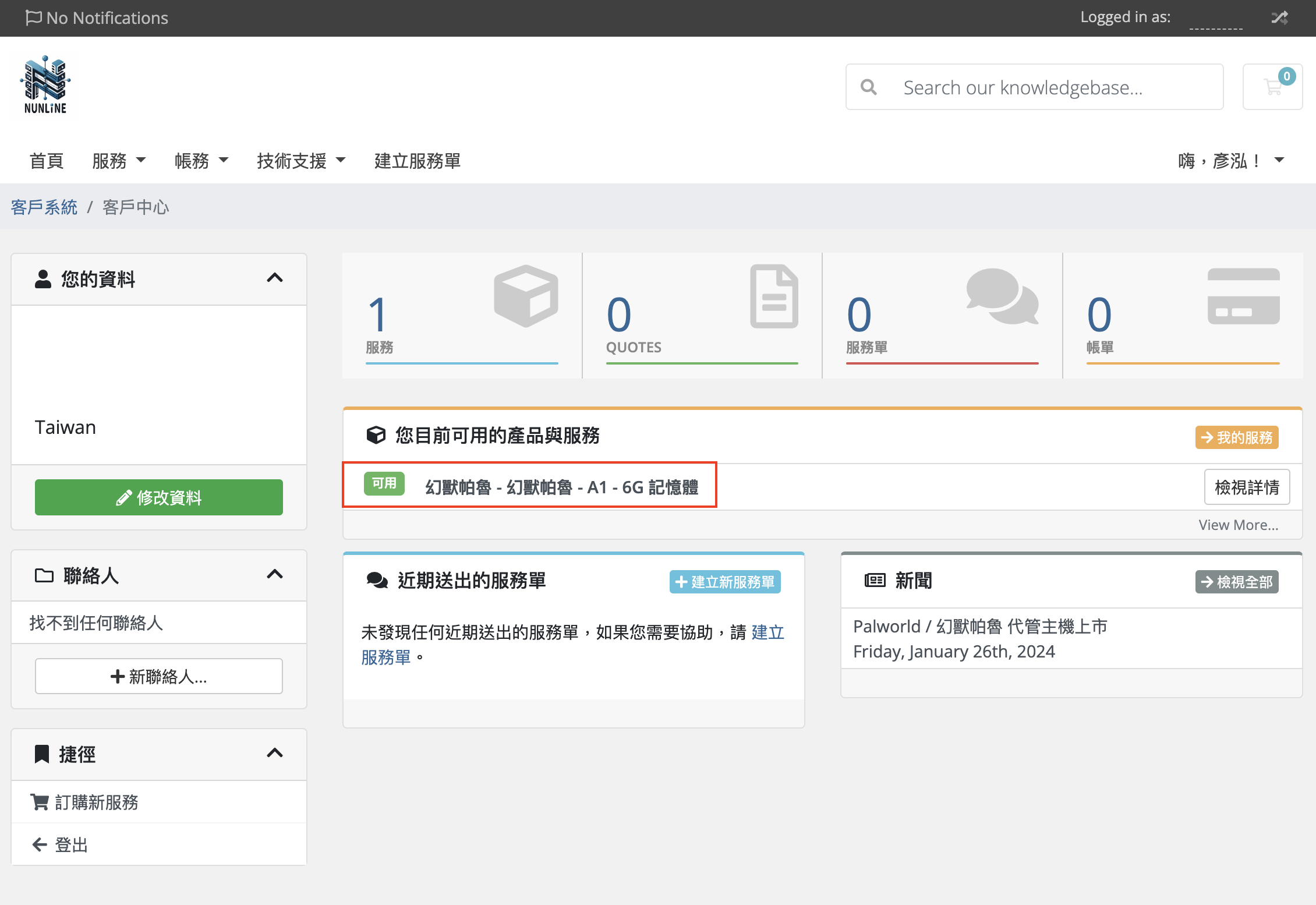Click the back arrow icon beside 登出
This screenshot has width=1316, height=905.
coord(40,844)
